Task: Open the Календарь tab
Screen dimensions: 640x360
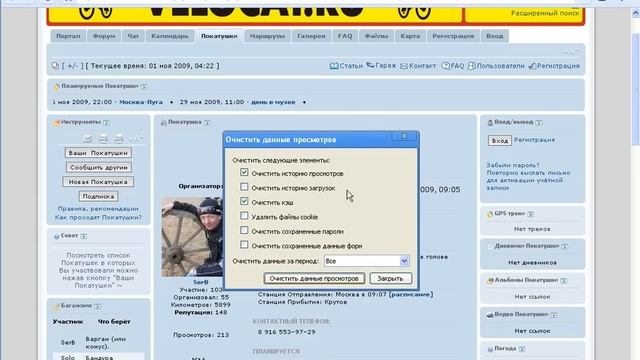Action: point(170,36)
